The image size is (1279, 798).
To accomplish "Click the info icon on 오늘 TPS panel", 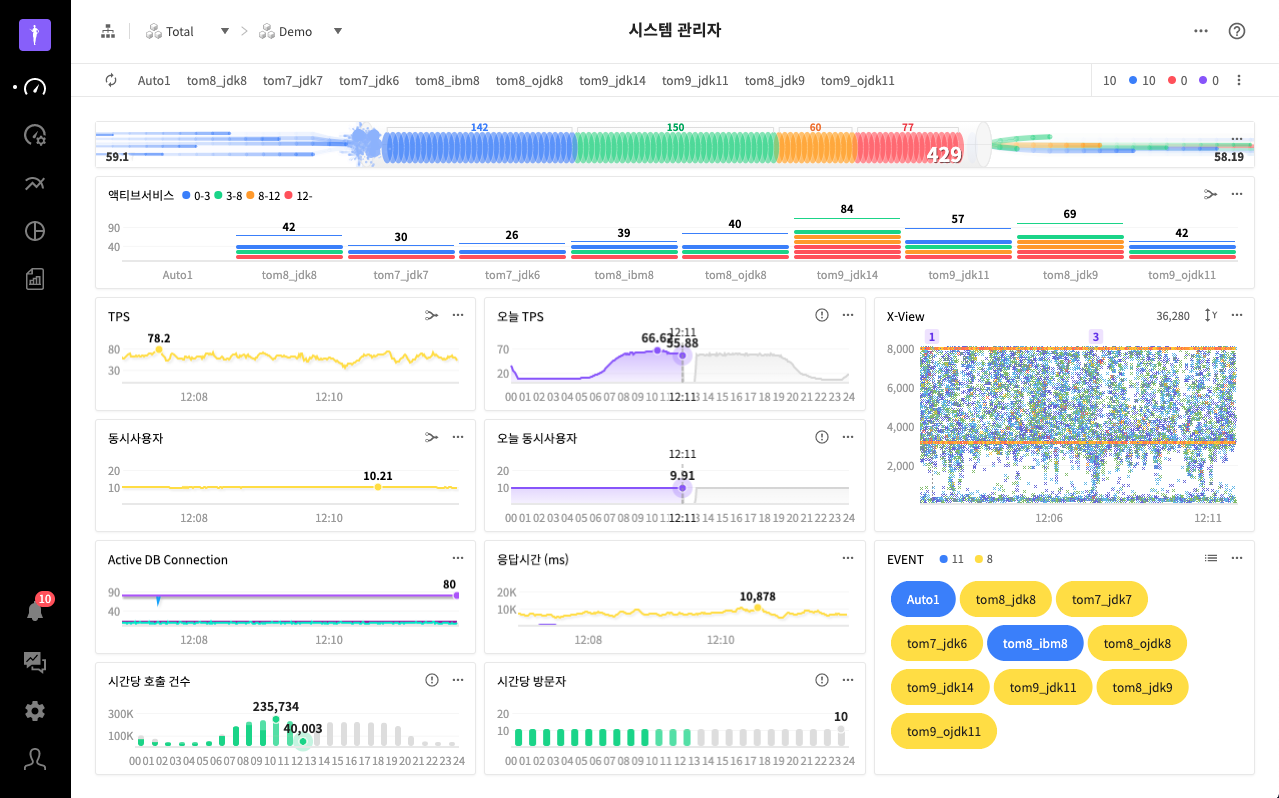I will (821, 315).
